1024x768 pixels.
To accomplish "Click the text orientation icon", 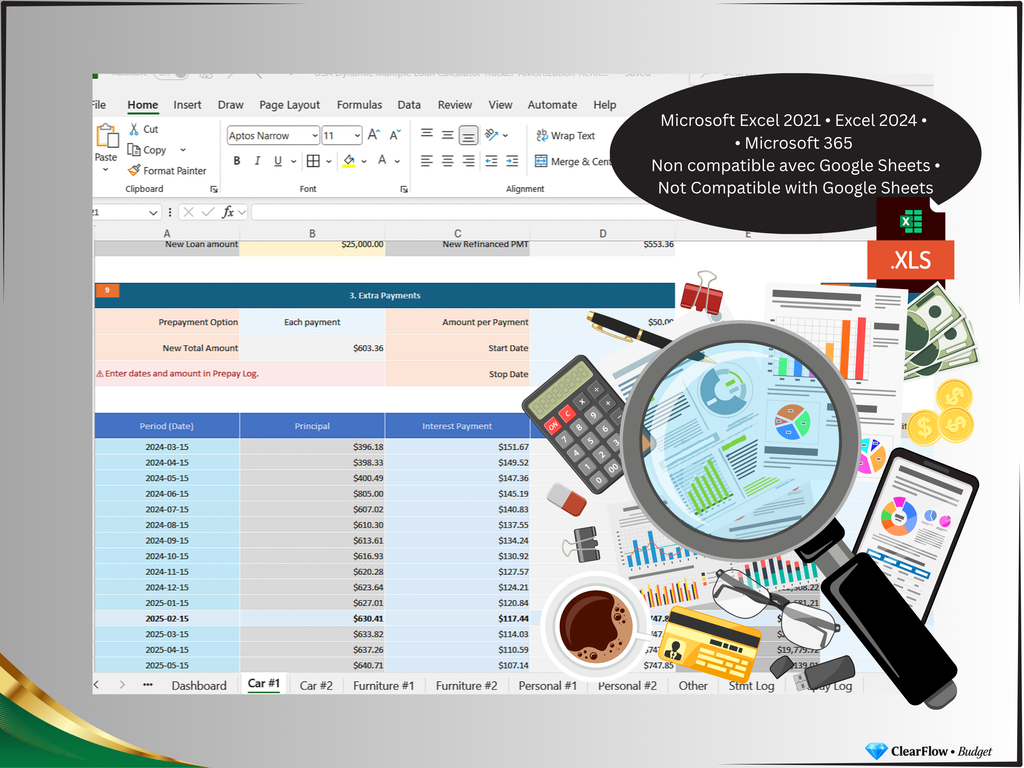I will tap(491, 135).
